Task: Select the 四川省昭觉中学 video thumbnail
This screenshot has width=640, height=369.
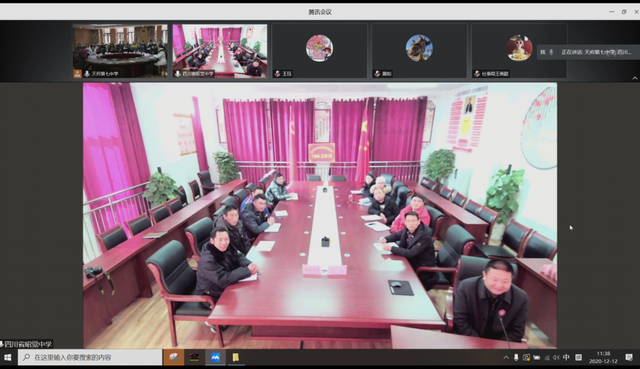Action: point(220,51)
